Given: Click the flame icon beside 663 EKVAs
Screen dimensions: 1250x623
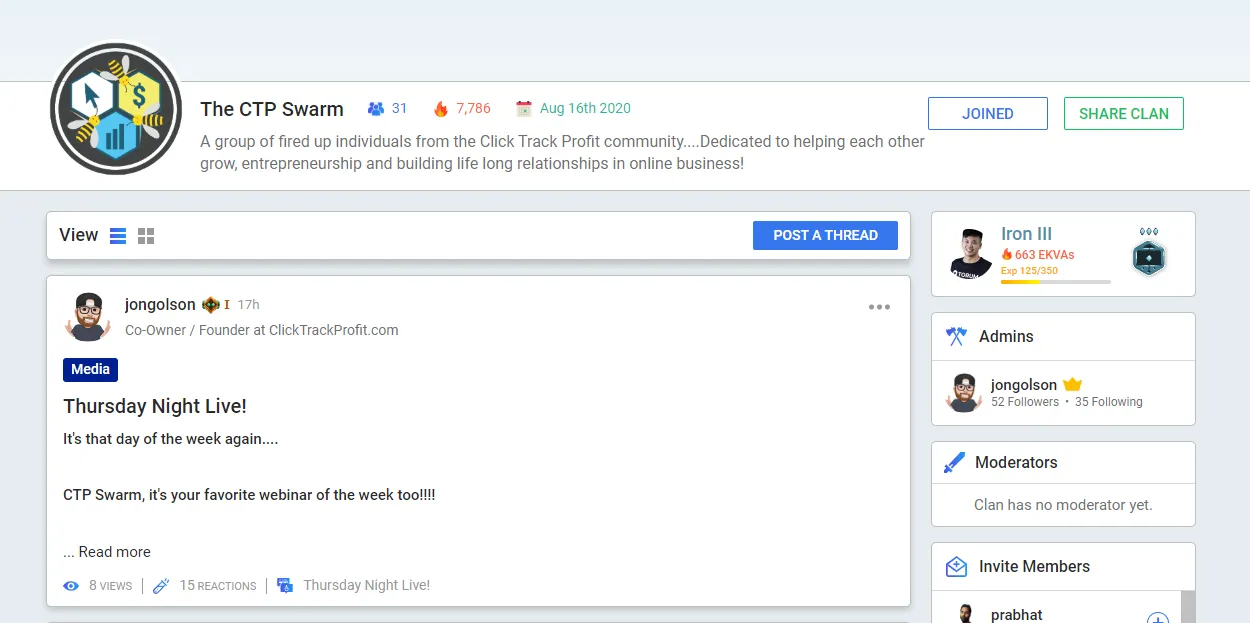Looking at the screenshot, I should click(1007, 255).
